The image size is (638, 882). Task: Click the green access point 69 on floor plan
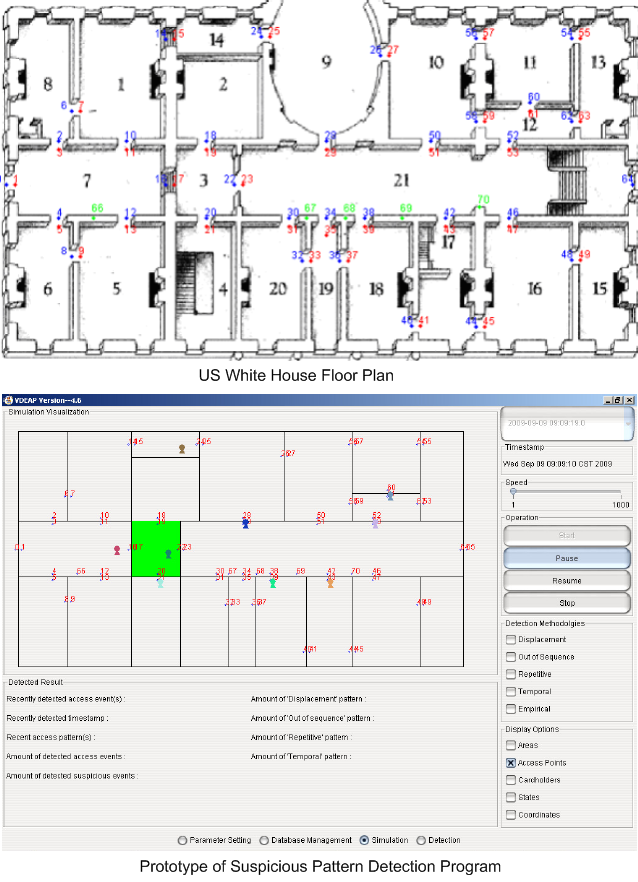pyautogui.click(x=402, y=217)
